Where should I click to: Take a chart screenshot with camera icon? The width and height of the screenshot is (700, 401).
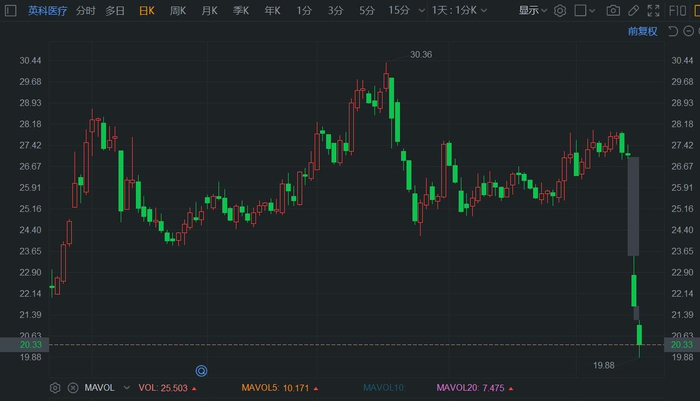[613, 11]
